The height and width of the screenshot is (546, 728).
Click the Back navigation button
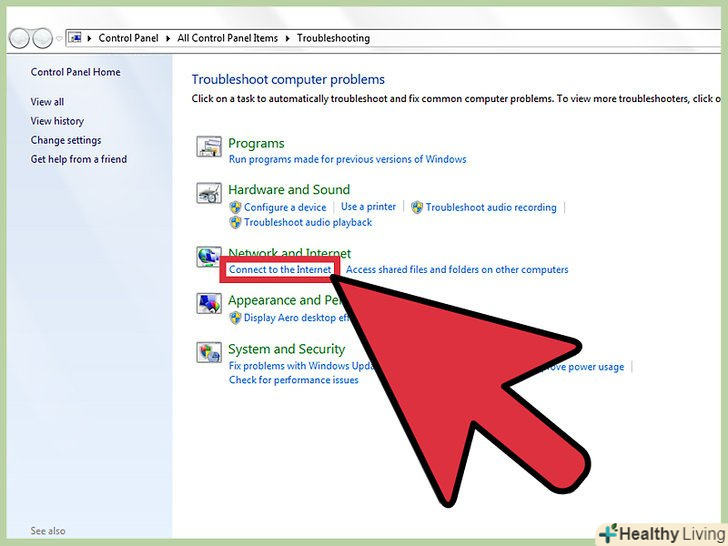(20, 38)
